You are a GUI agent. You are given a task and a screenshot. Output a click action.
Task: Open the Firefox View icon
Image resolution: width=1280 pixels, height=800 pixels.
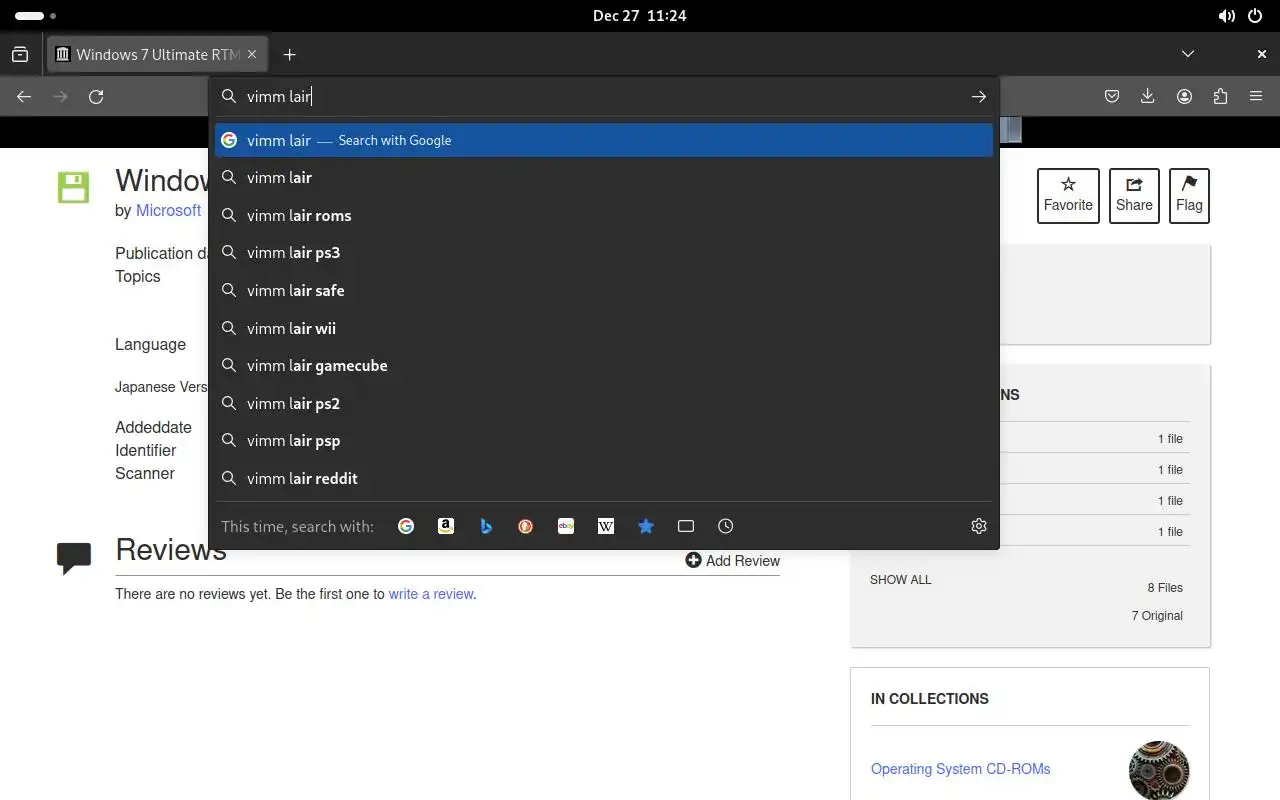pos(20,54)
